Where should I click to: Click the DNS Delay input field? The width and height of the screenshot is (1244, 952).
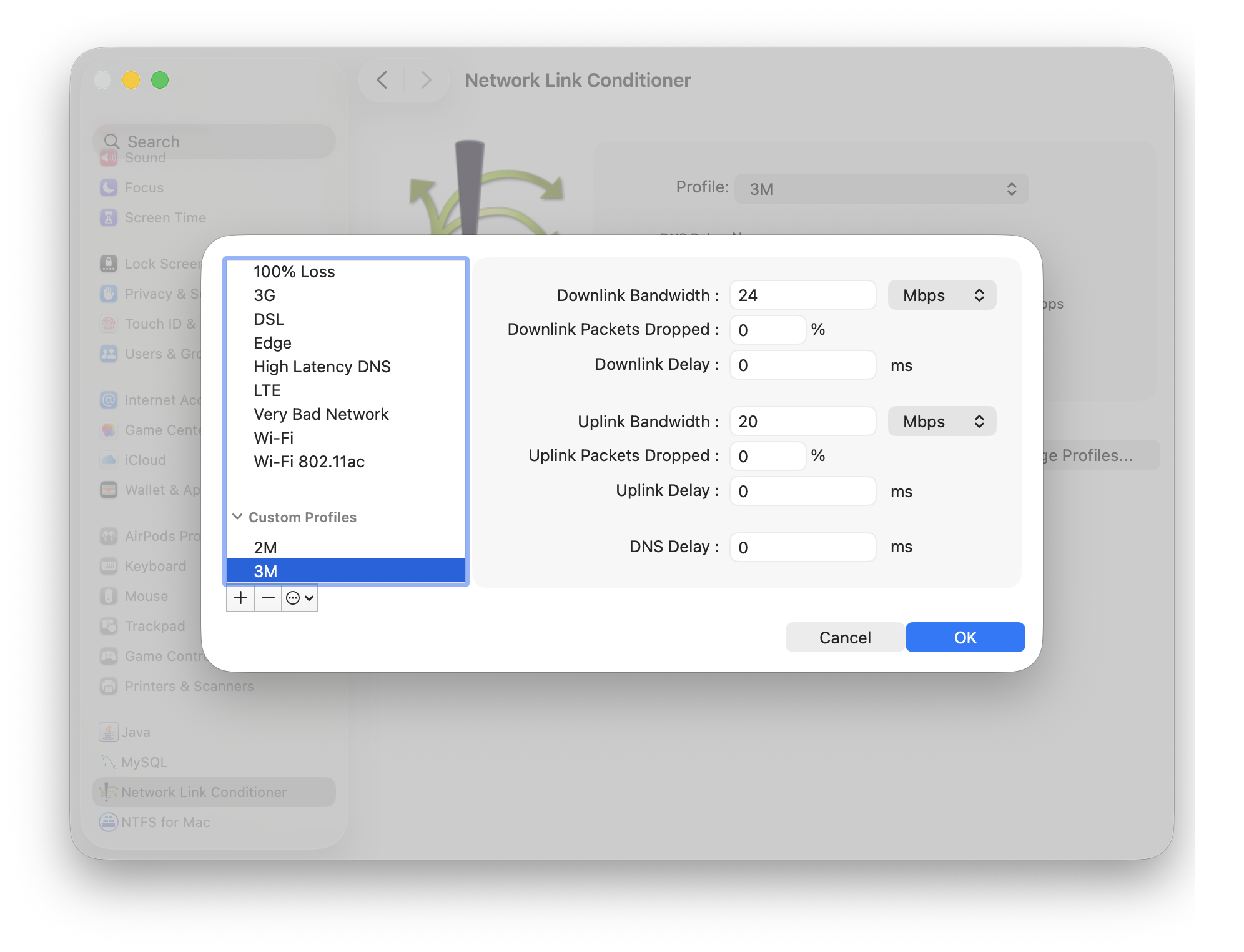coord(802,548)
